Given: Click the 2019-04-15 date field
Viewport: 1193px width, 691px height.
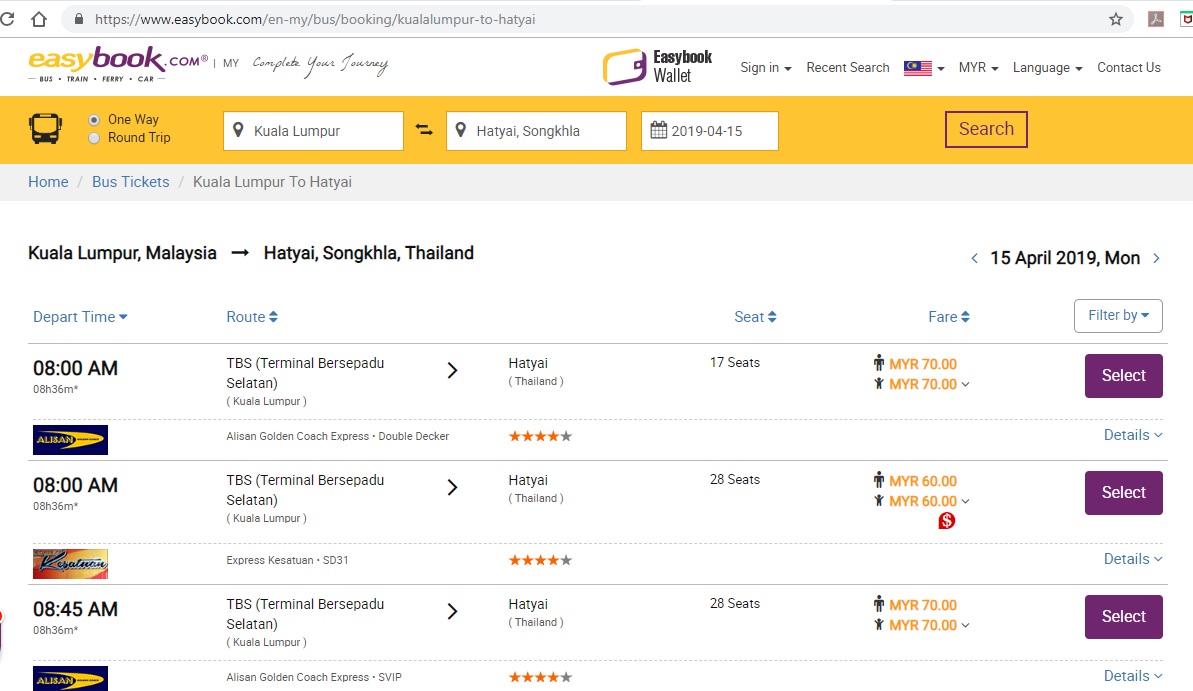Looking at the screenshot, I should point(710,131).
